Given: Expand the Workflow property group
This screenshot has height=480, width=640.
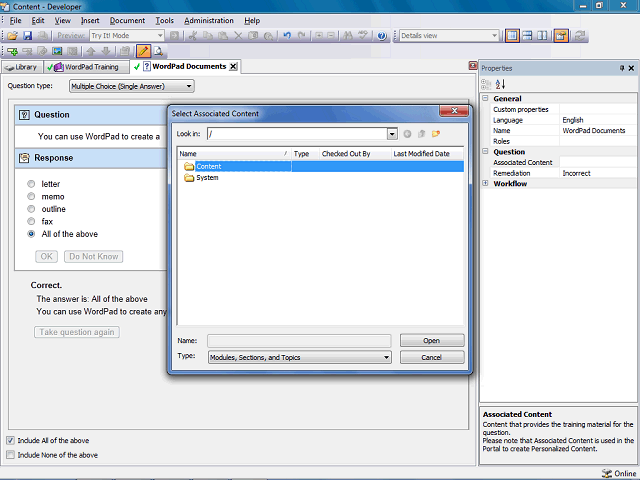Looking at the screenshot, I should (485, 183).
